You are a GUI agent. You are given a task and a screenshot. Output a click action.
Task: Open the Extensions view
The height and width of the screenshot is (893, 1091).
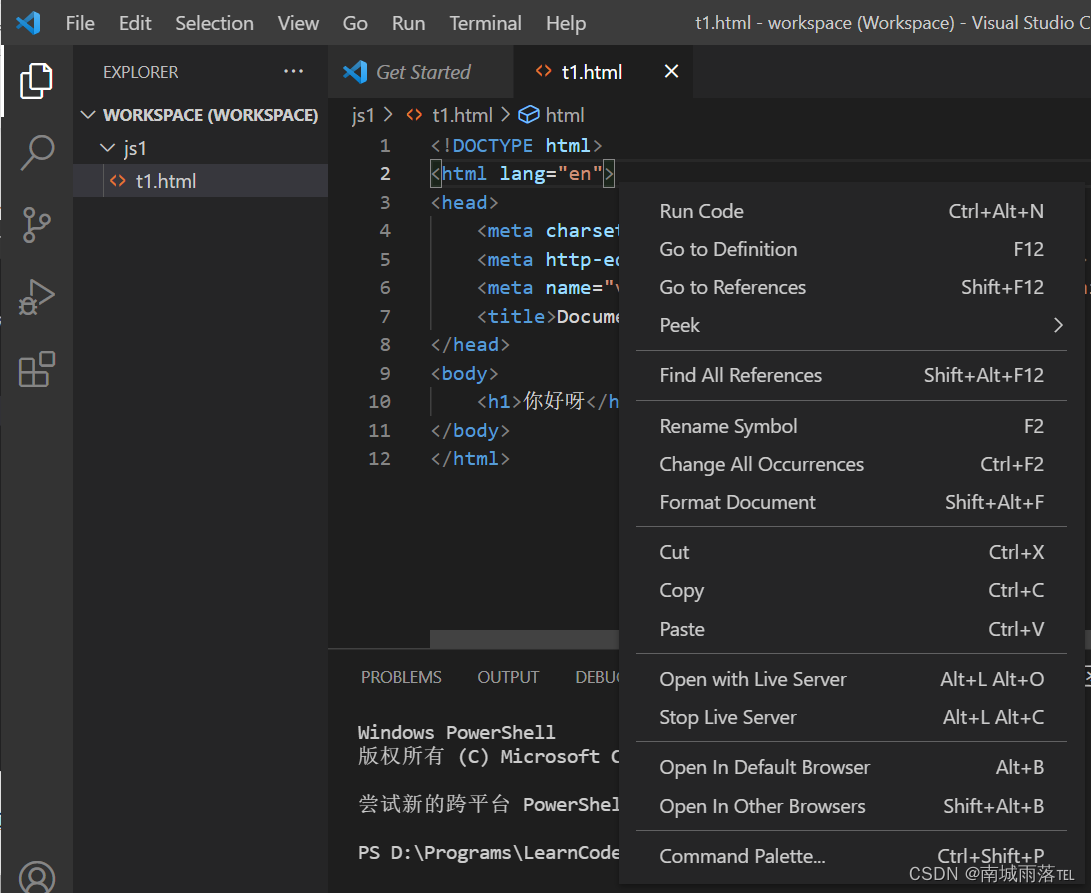click(x=36, y=369)
